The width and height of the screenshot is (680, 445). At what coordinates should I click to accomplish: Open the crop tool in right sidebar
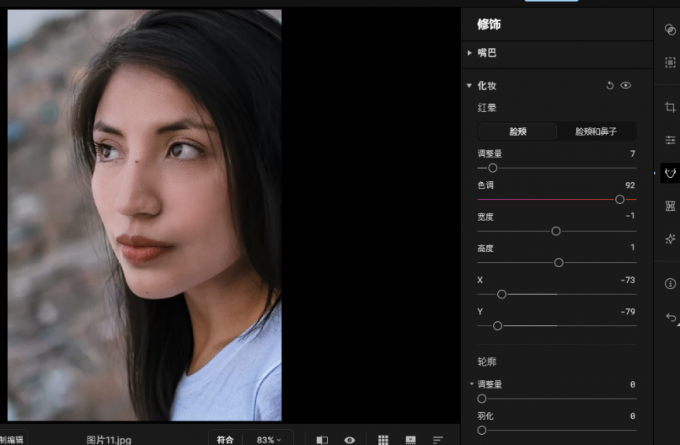pyautogui.click(x=670, y=107)
